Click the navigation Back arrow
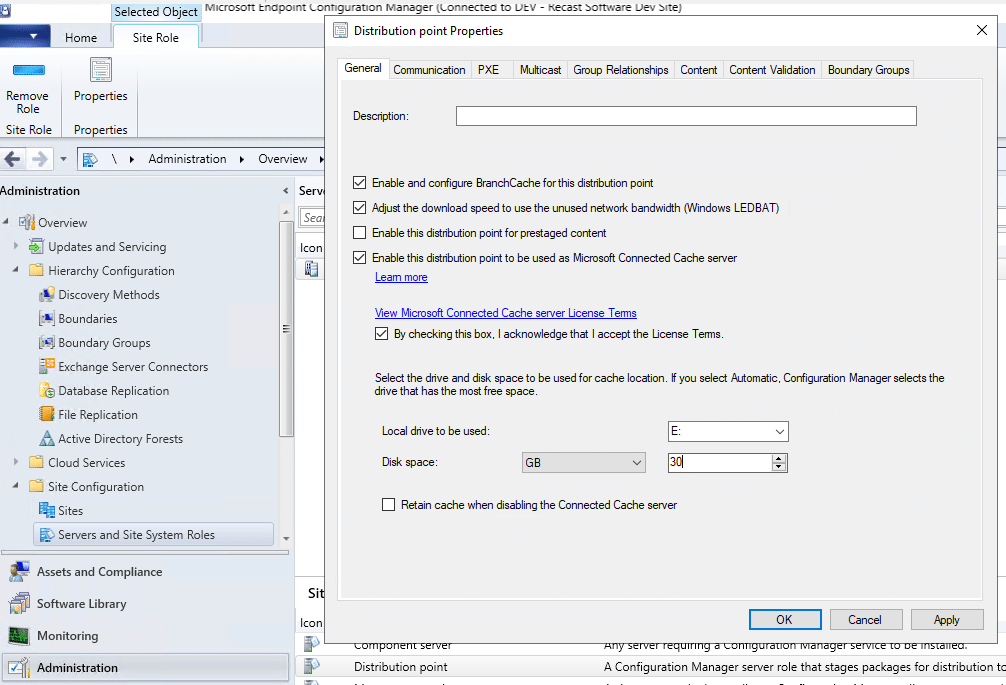 pos(13,159)
